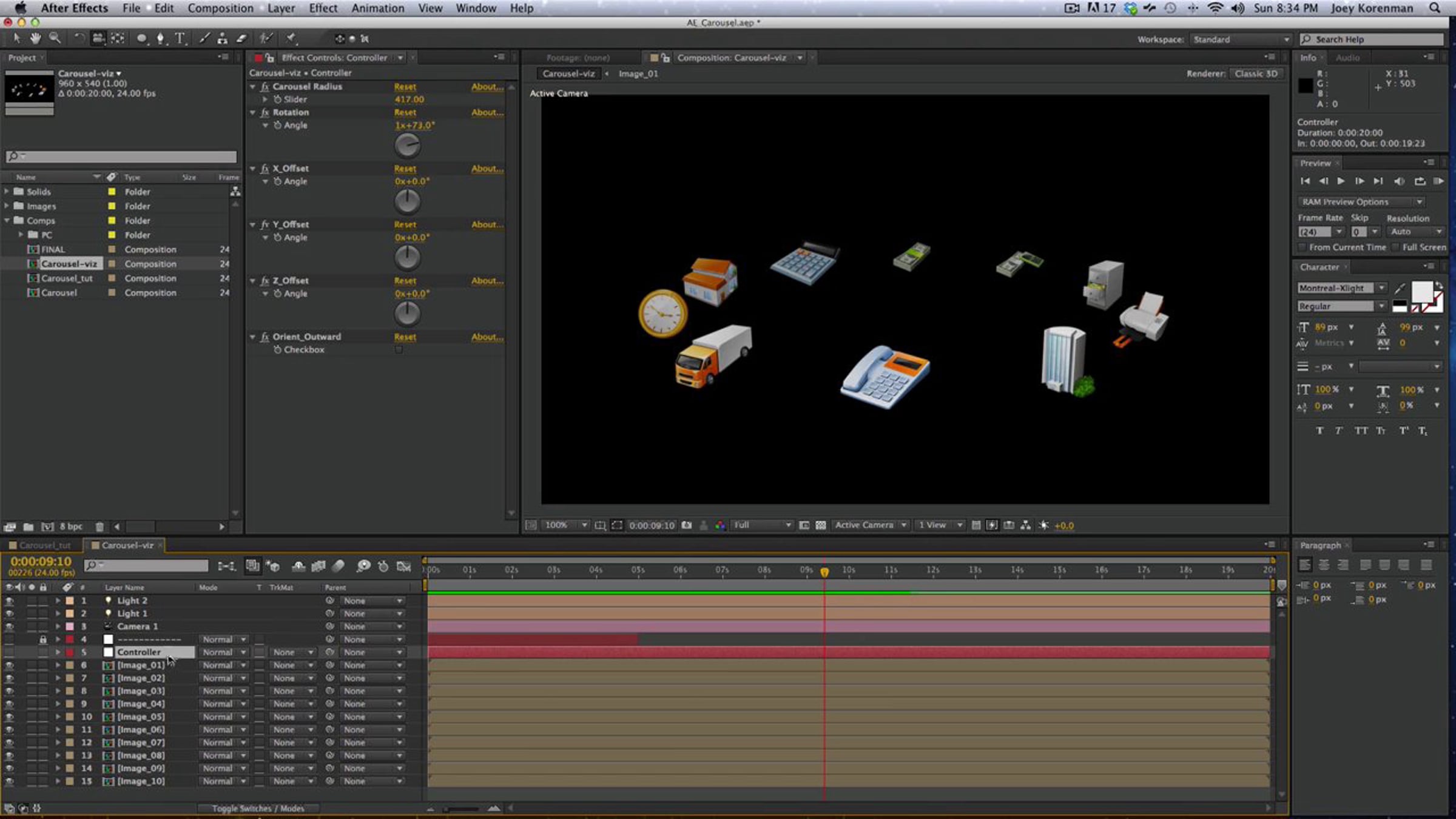Open the Active Camera view dropdown
This screenshot has width=1456, height=819.
(x=870, y=525)
